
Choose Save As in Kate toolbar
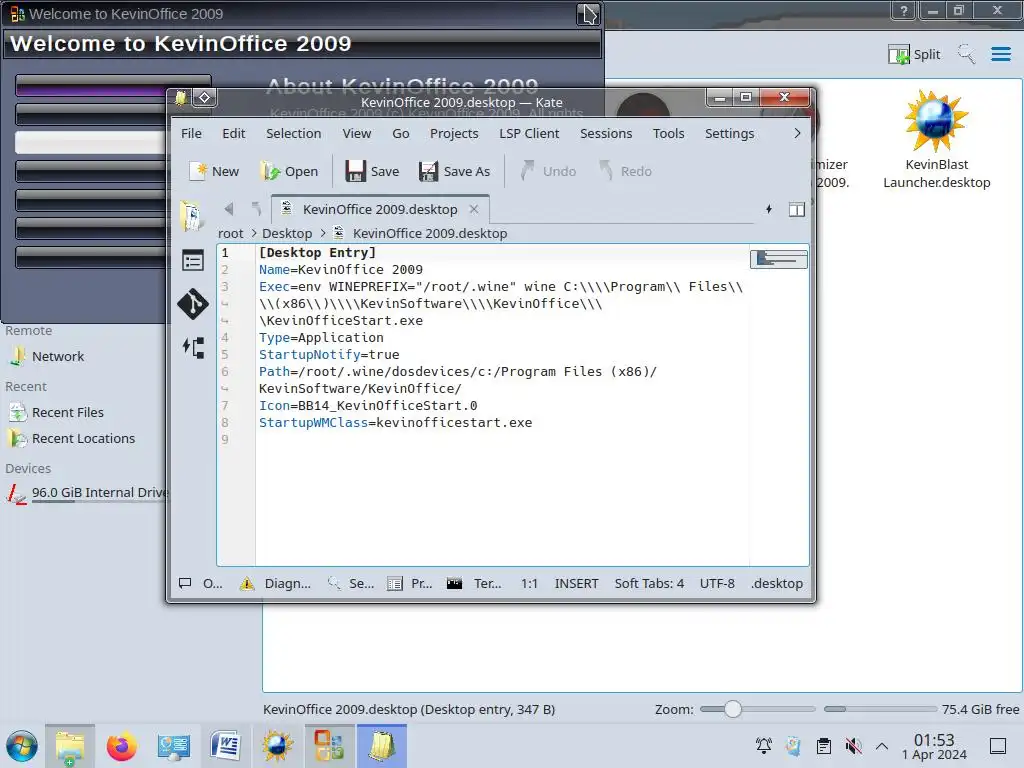(x=455, y=171)
